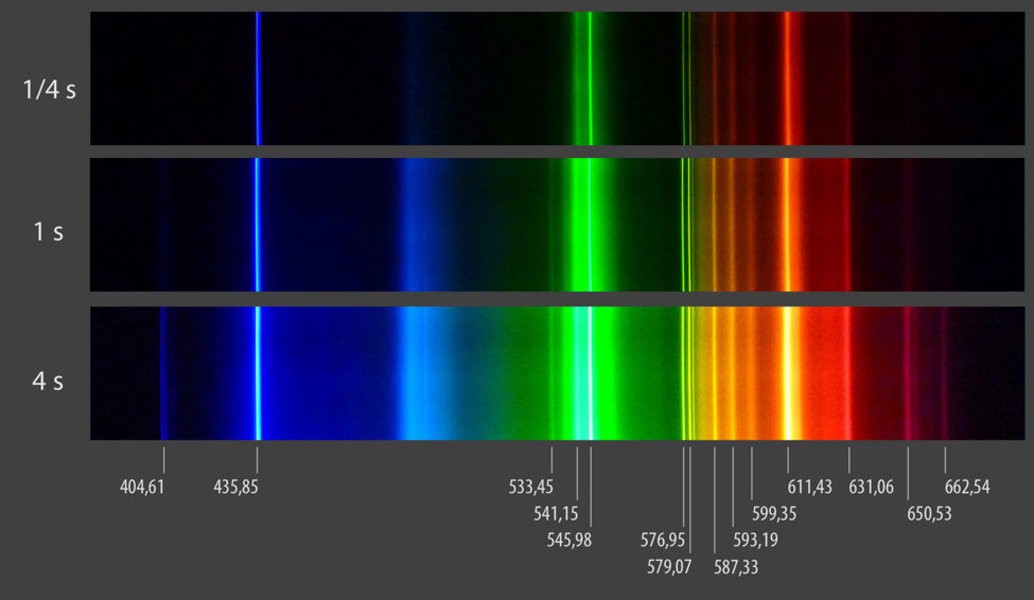
Task: Select the 533,45 wavelength label
Action: pos(530,487)
